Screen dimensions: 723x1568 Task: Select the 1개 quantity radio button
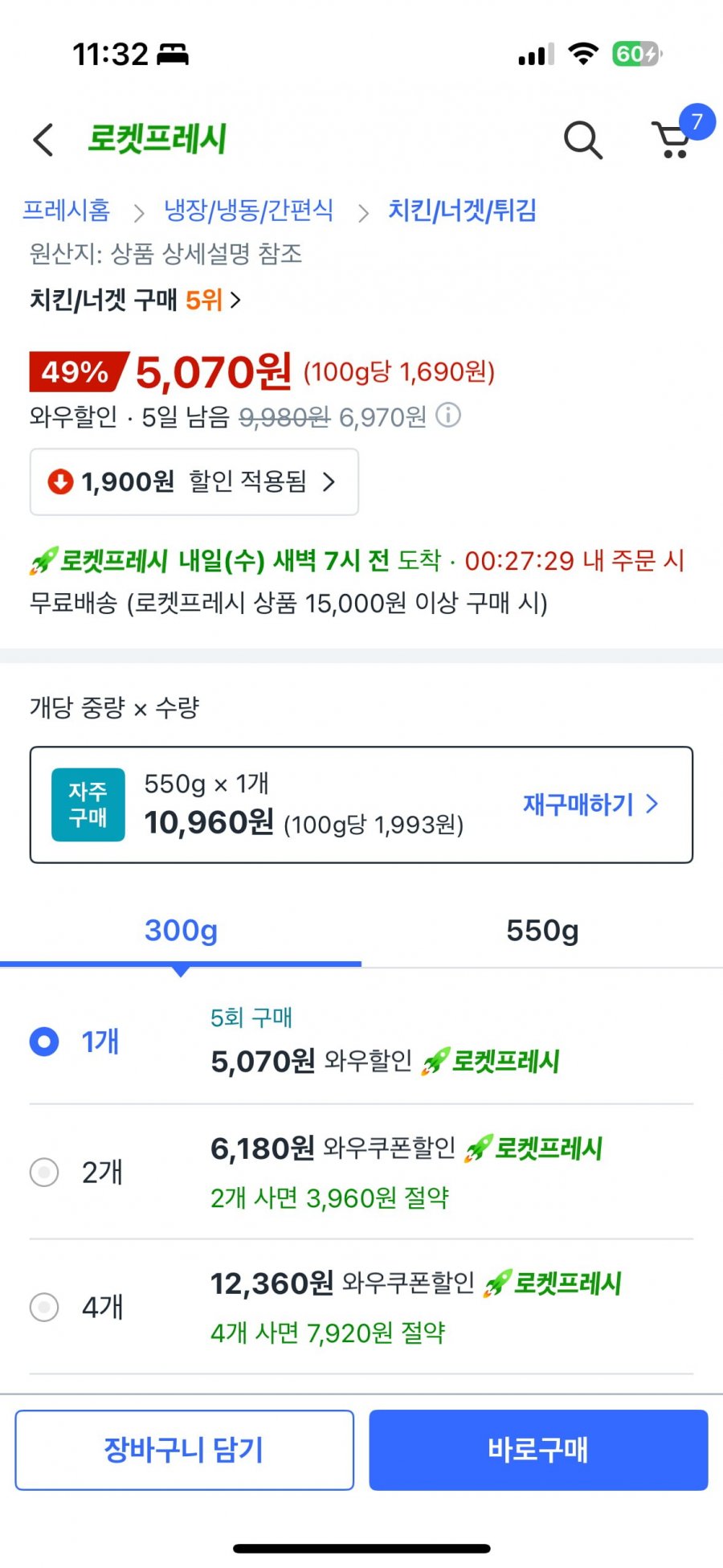[x=44, y=1042]
